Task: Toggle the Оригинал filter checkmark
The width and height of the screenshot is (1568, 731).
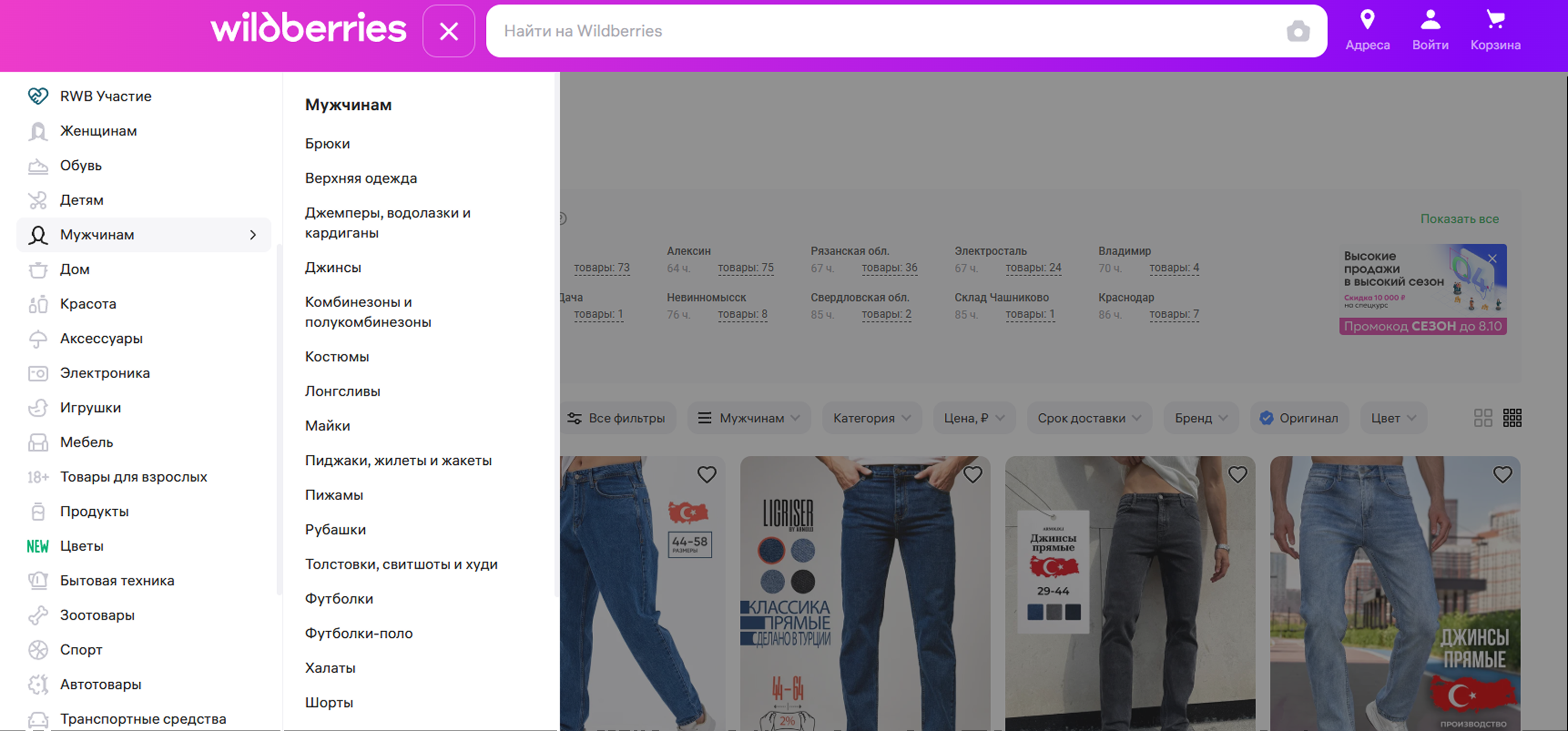Action: pyautogui.click(x=1266, y=418)
